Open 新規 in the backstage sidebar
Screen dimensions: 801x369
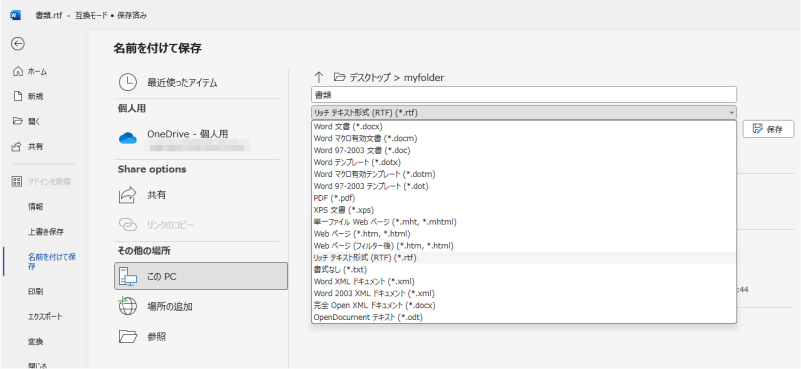35,96
